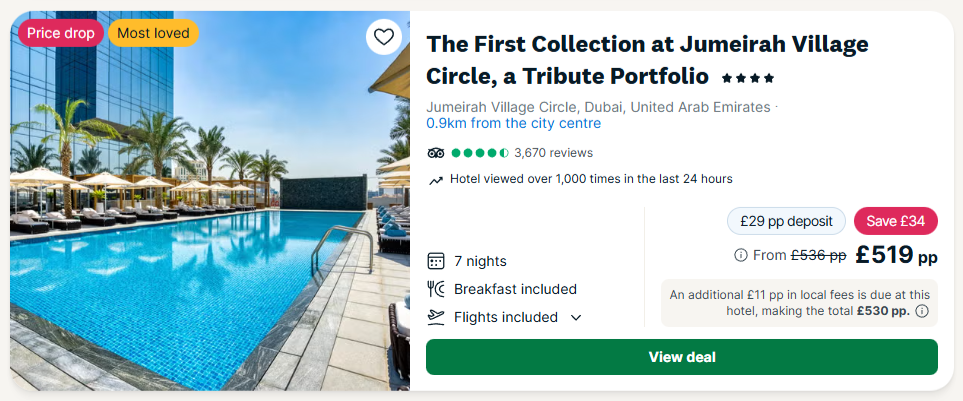Click the green View deal button

(x=682, y=357)
